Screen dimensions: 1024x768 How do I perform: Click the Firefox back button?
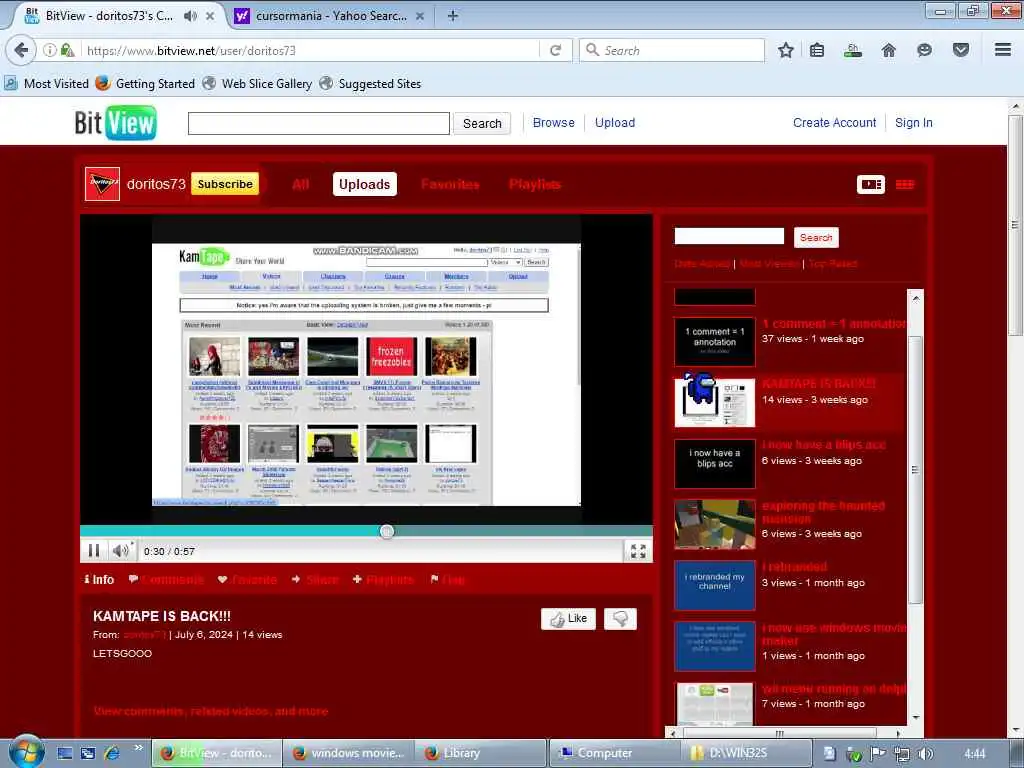point(21,50)
